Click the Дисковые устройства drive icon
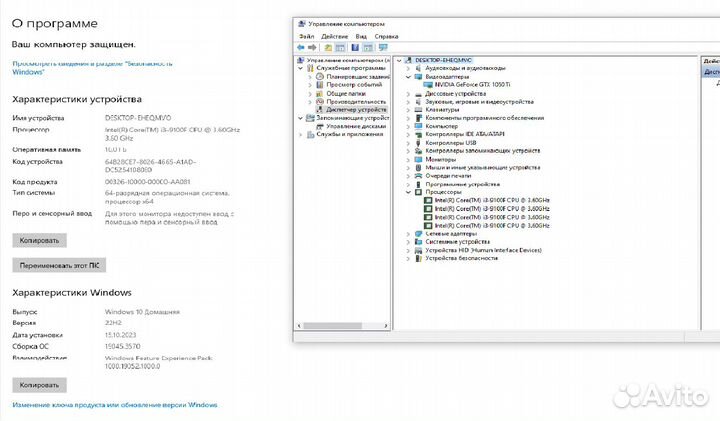Image resolution: width=720 pixels, height=421 pixels. (x=418, y=94)
